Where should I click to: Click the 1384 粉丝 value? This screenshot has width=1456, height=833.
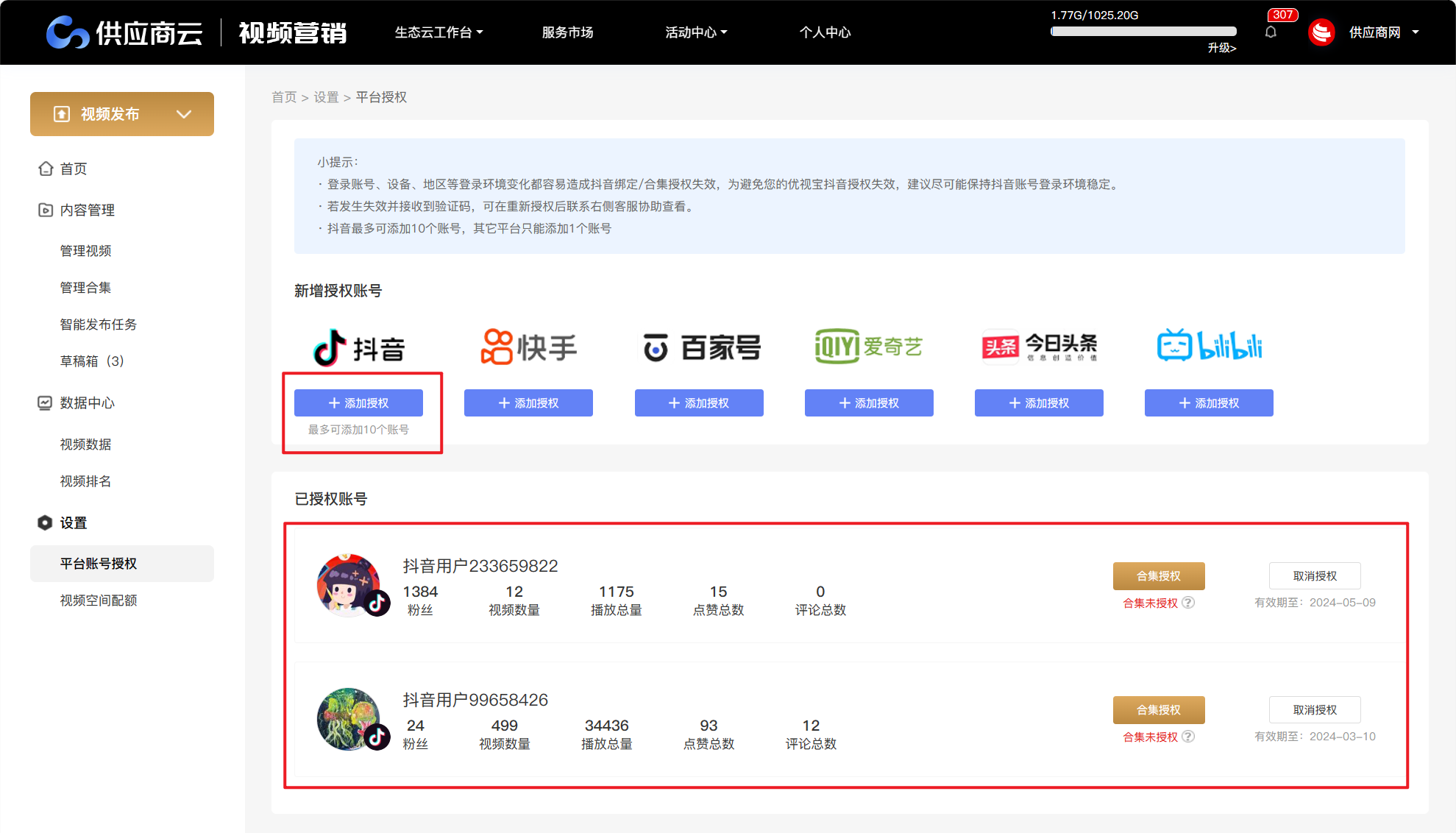[420, 592]
